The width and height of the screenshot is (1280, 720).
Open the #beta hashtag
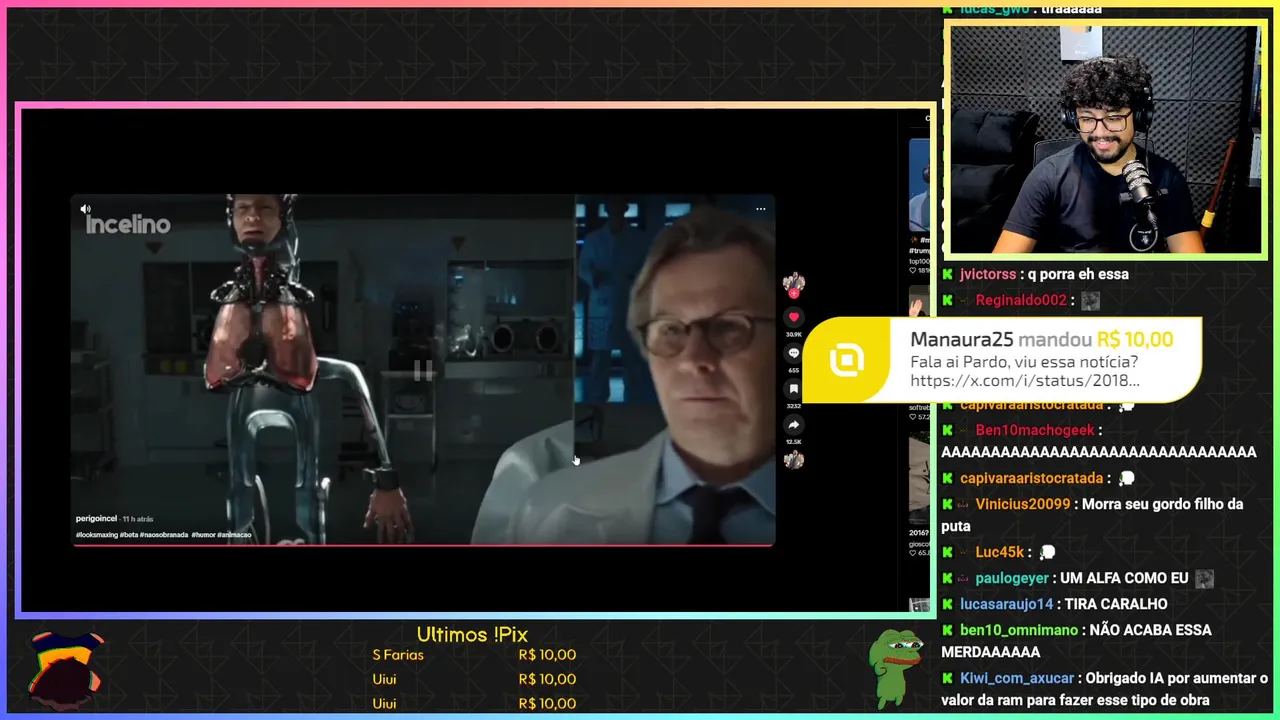click(129, 535)
